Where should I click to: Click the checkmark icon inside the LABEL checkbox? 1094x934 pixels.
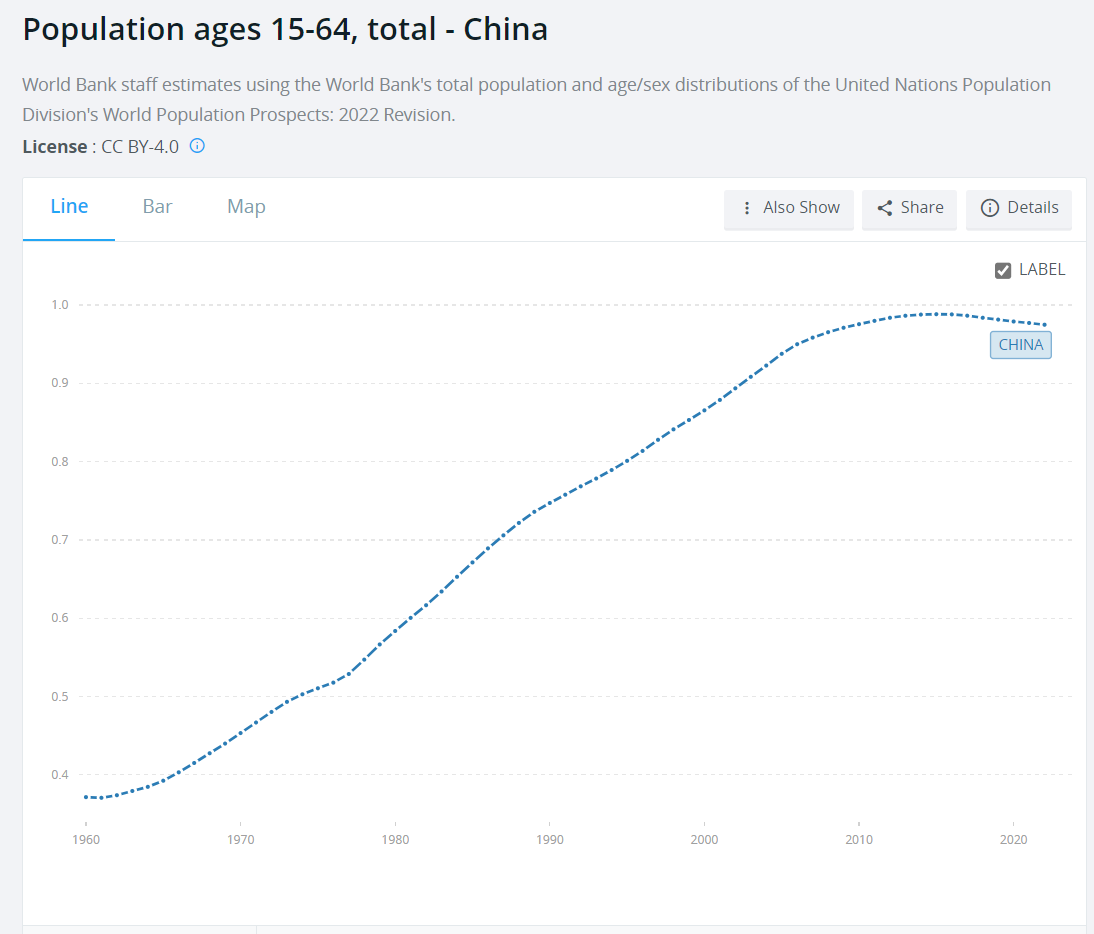[x=1002, y=269]
